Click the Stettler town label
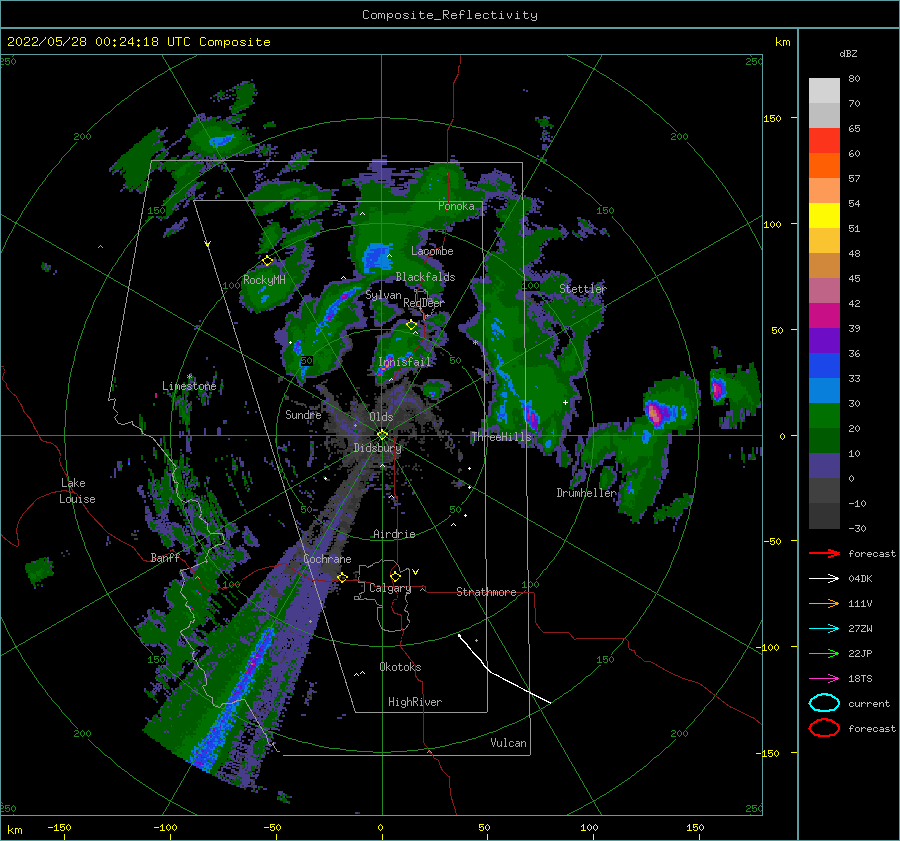 coord(583,289)
